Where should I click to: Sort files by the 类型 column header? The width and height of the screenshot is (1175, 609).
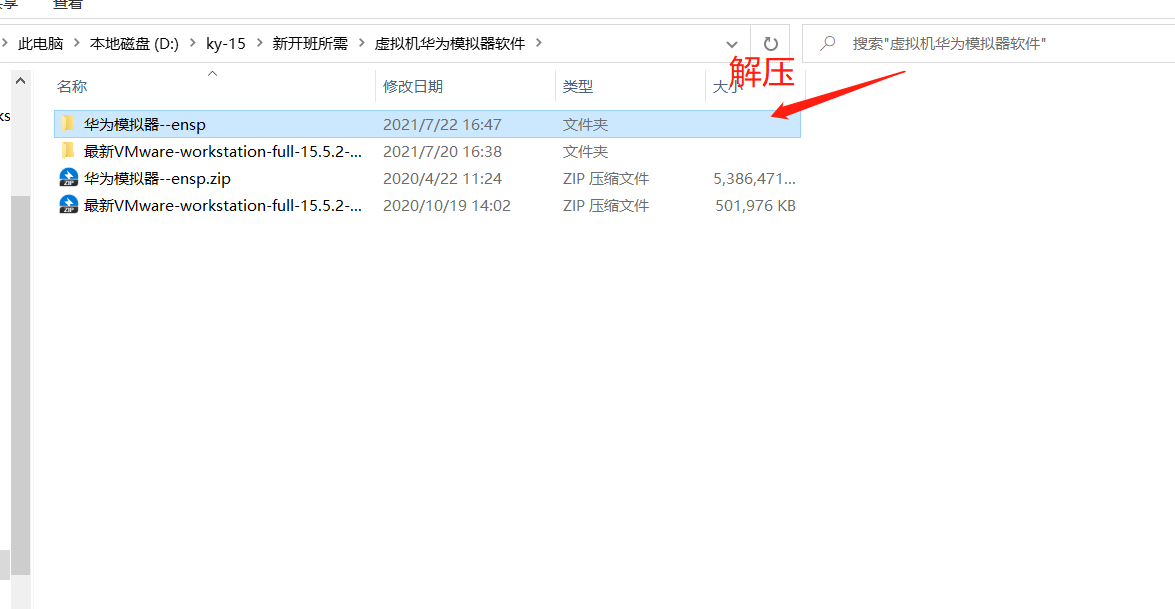[578, 86]
